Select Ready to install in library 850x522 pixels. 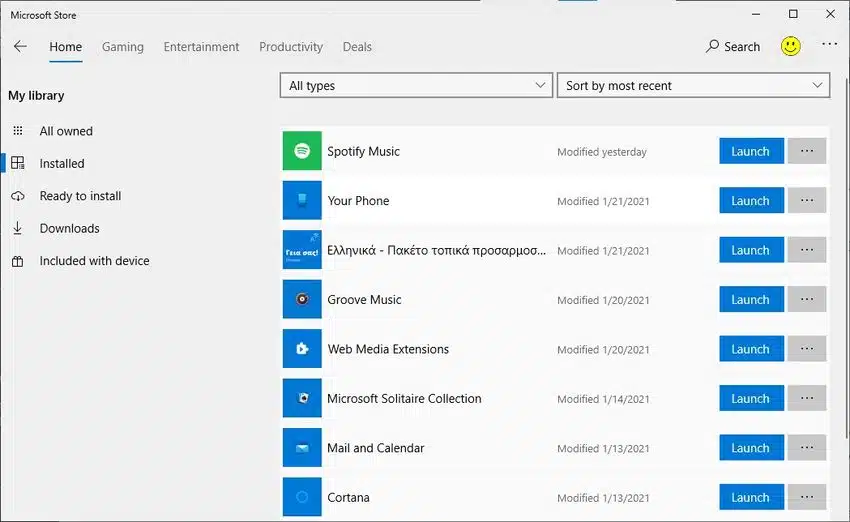point(80,196)
